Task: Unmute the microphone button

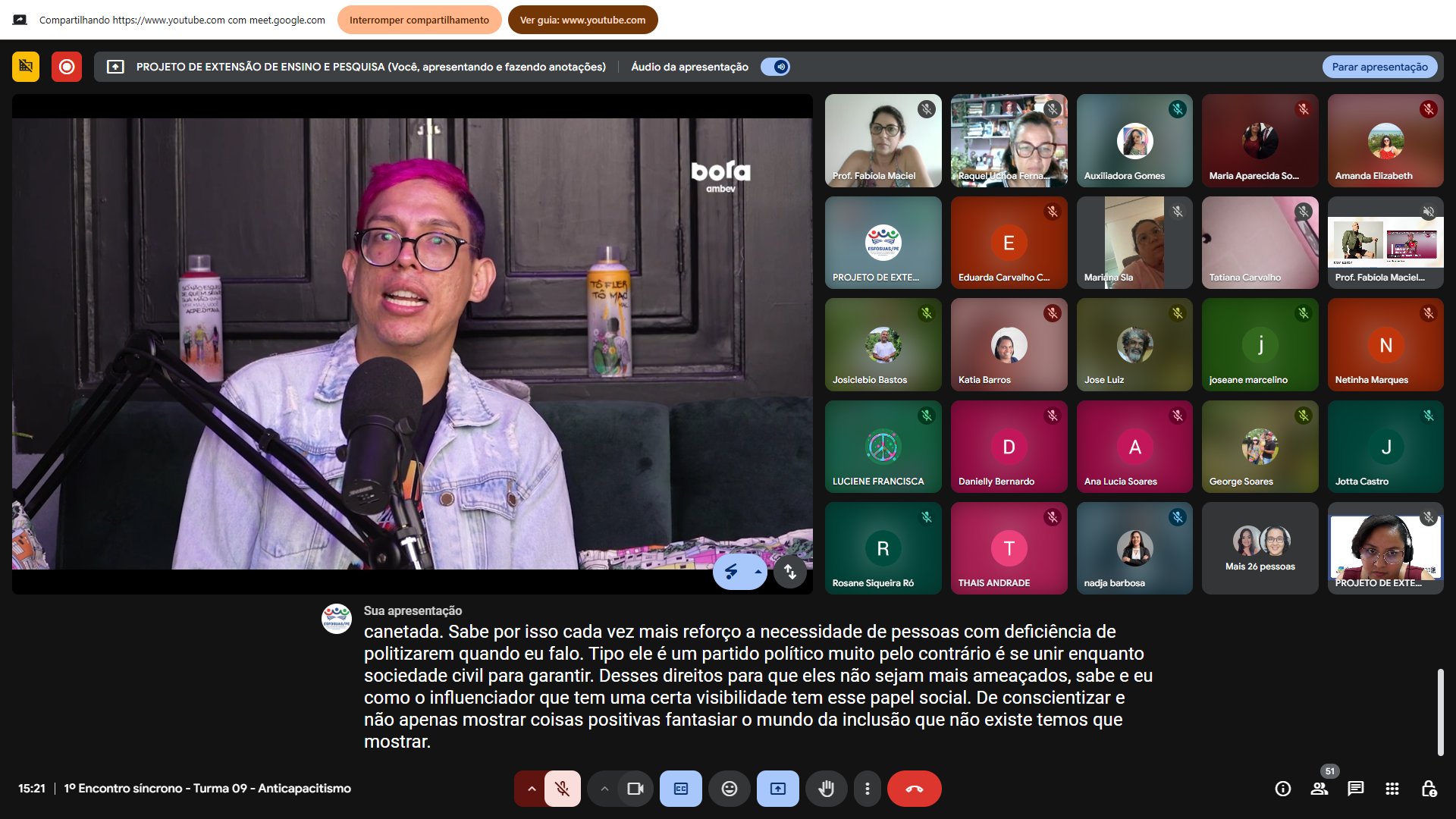Action: (562, 789)
